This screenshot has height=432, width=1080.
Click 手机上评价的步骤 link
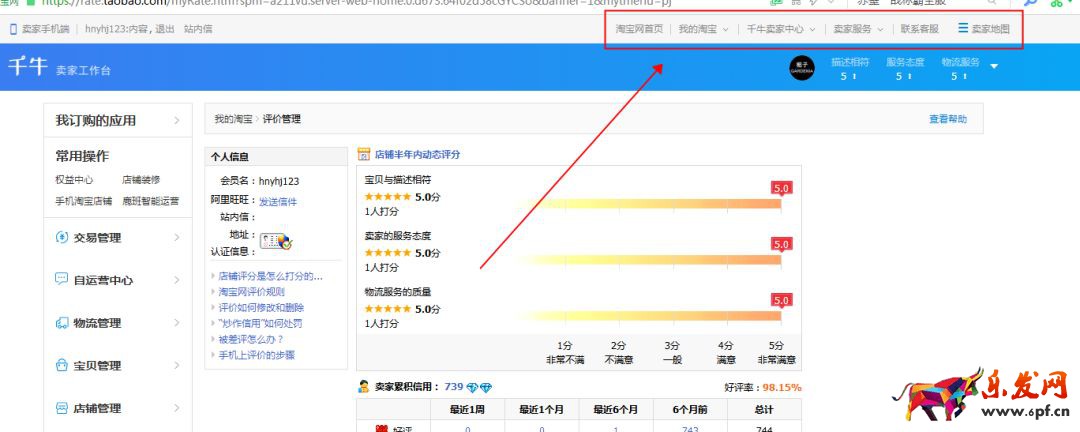point(256,355)
